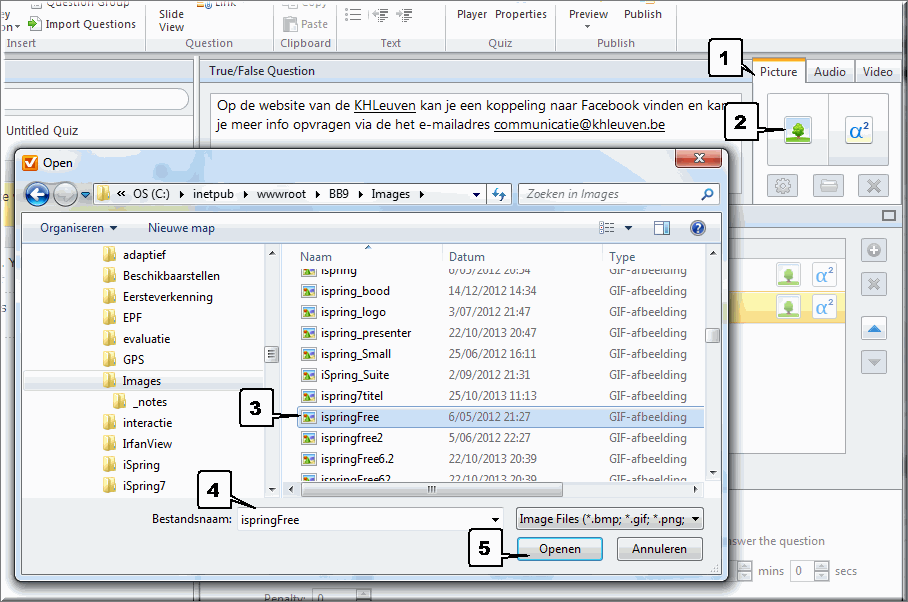Open the recent locations dropdown arrow

85,194
